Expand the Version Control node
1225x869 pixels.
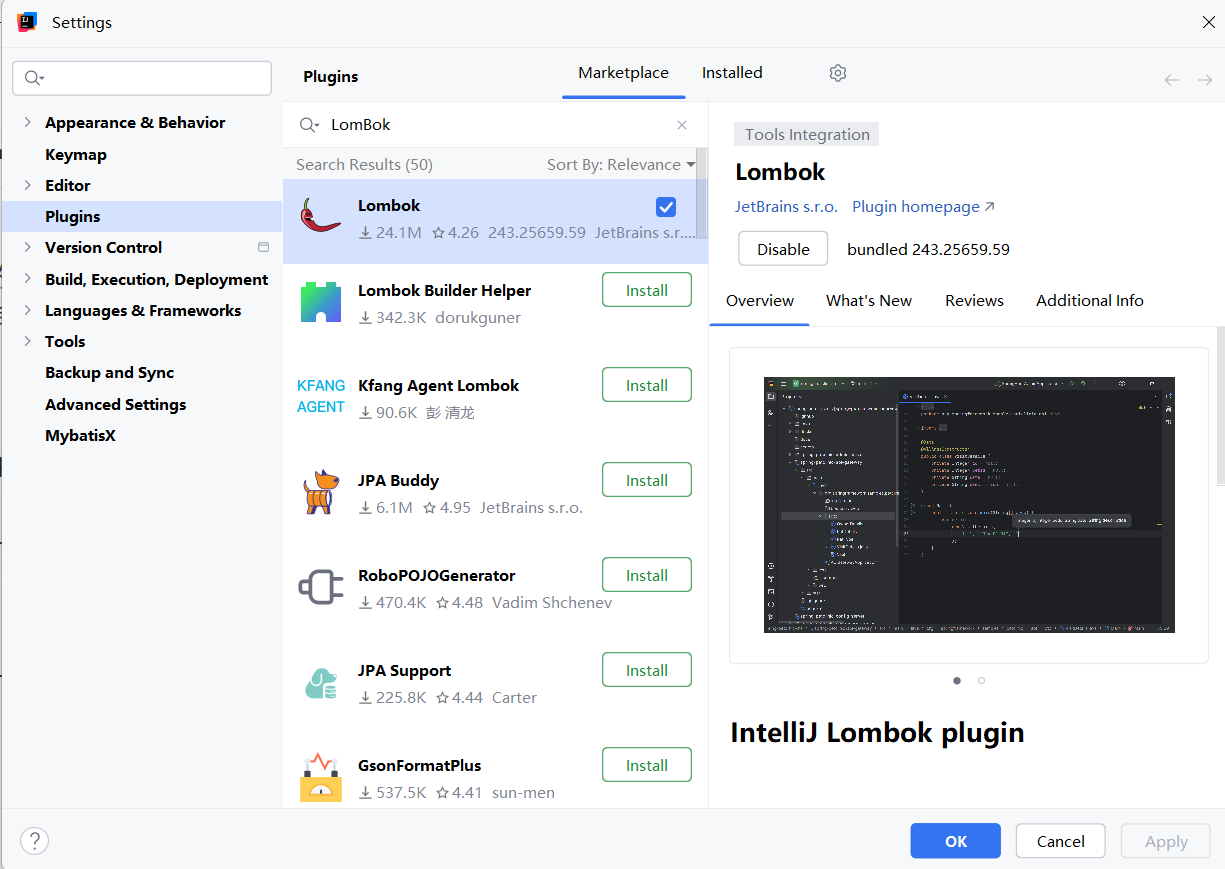(27, 247)
